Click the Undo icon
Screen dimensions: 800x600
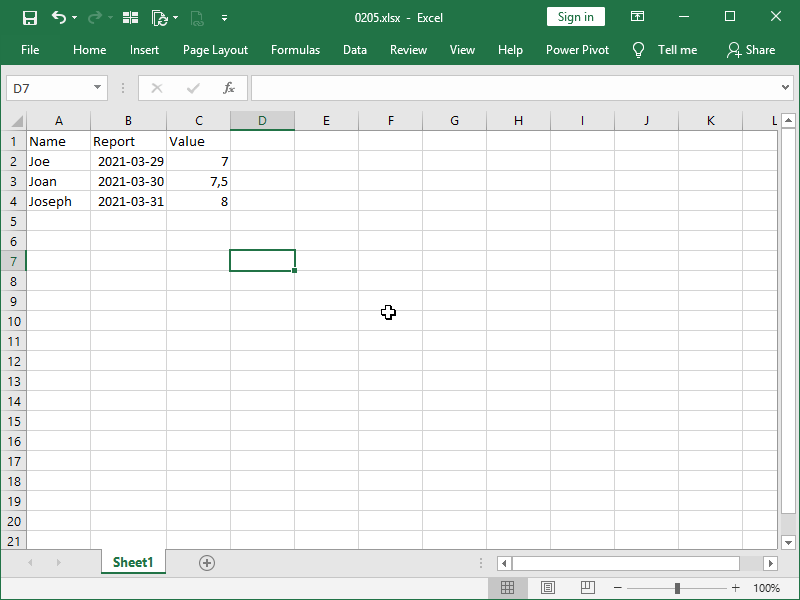coord(57,17)
